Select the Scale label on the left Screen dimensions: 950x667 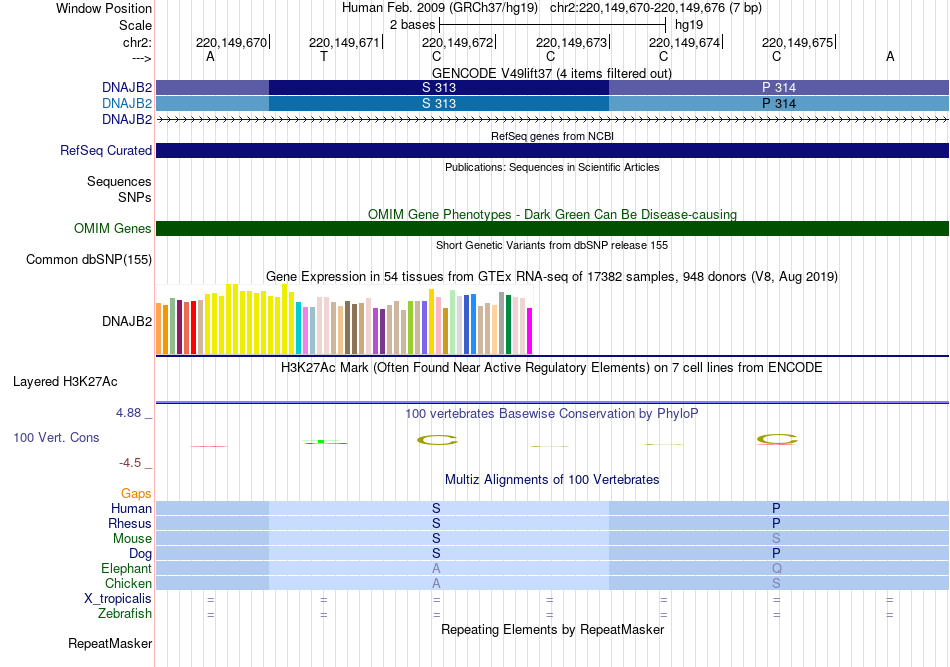pos(135,25)
